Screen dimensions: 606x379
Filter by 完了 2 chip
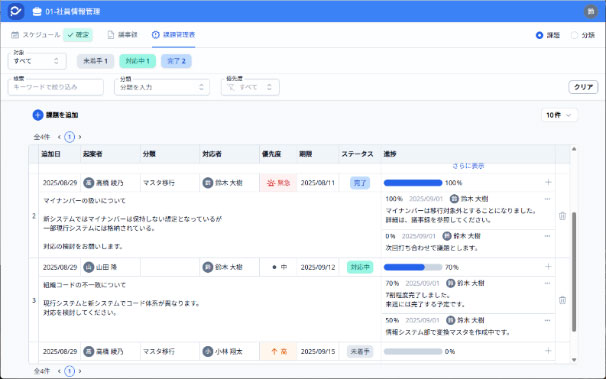[176, 61]
